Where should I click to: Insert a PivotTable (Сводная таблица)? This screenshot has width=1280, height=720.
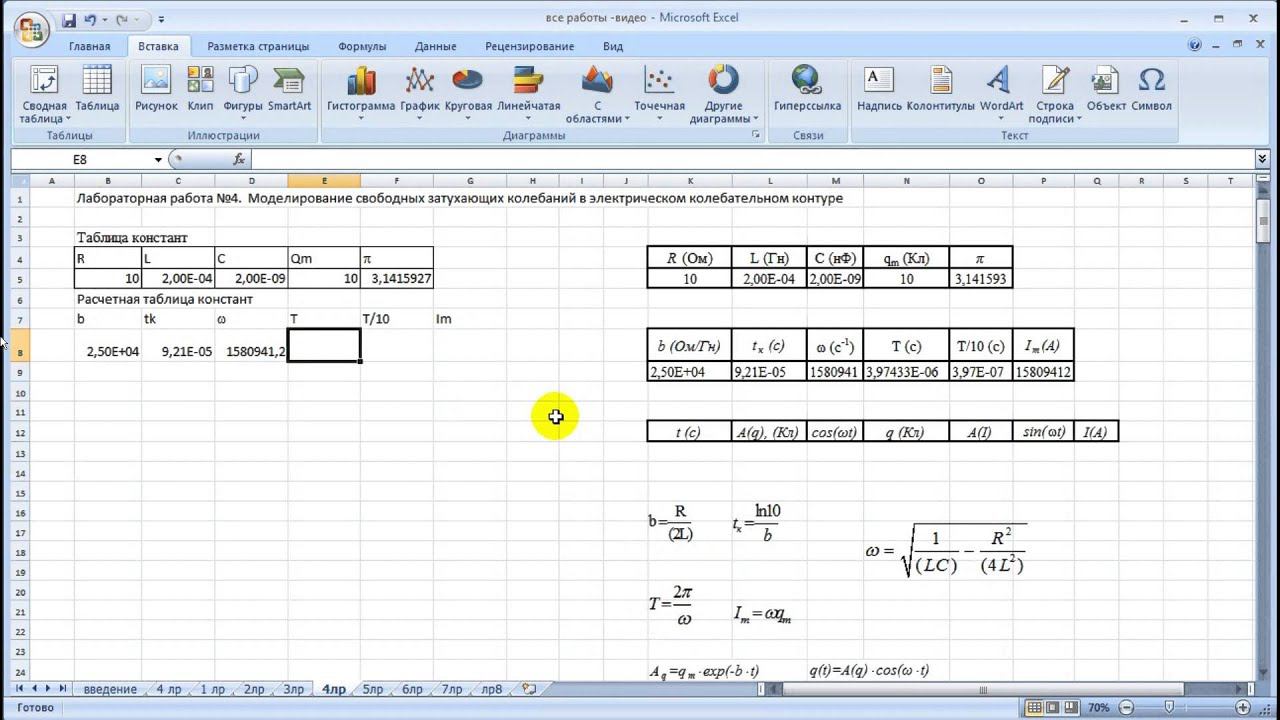point(44,94)
